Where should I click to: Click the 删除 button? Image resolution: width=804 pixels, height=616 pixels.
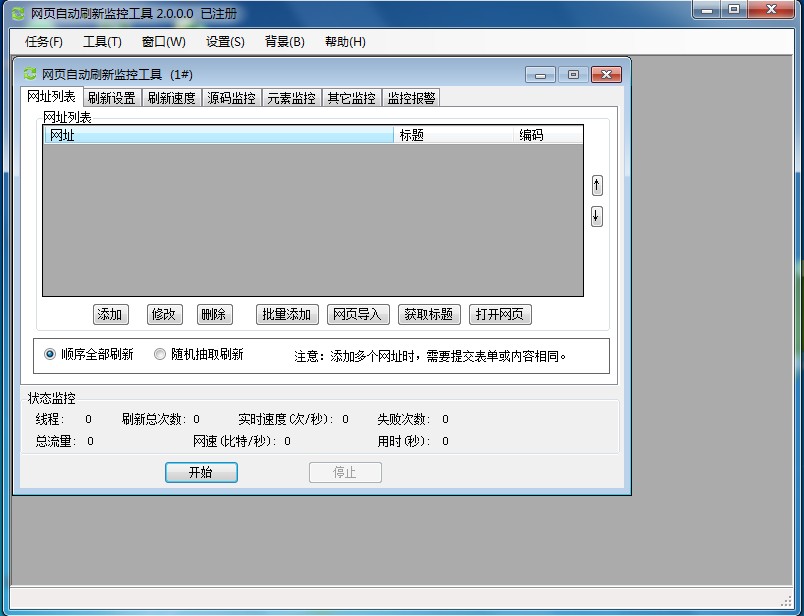pyautogui.click(x=214, y=314)
